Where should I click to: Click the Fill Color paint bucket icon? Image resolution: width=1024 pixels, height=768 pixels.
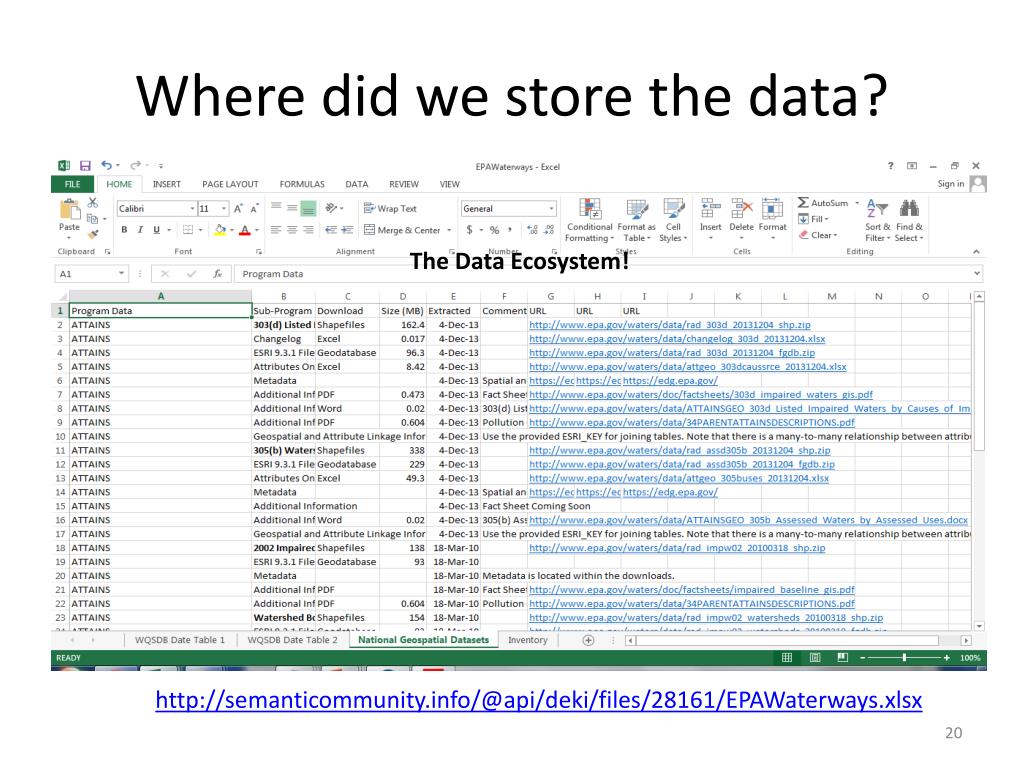click(221, 230)
